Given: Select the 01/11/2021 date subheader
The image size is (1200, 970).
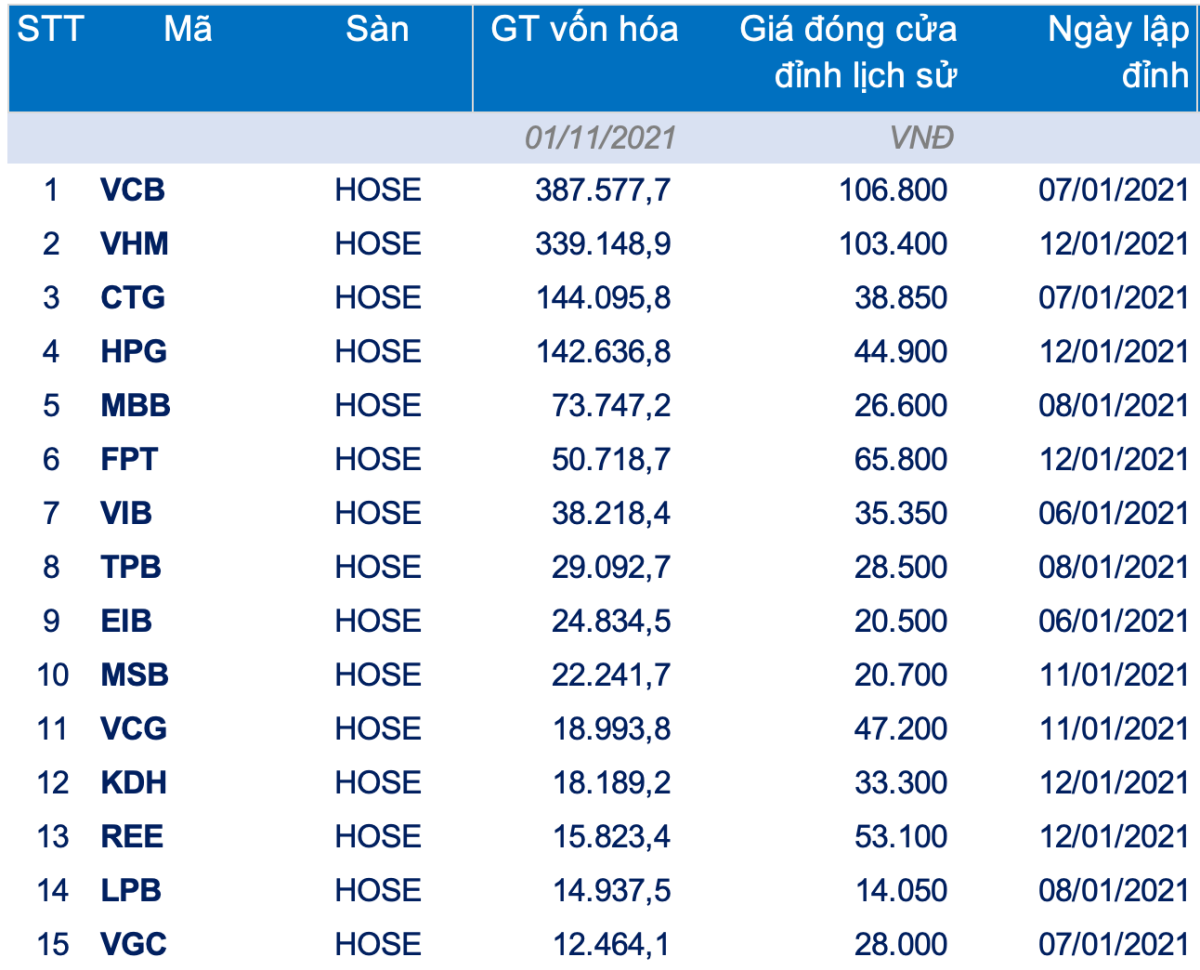Looking at the screenshot, I should [x=600, y=138].
